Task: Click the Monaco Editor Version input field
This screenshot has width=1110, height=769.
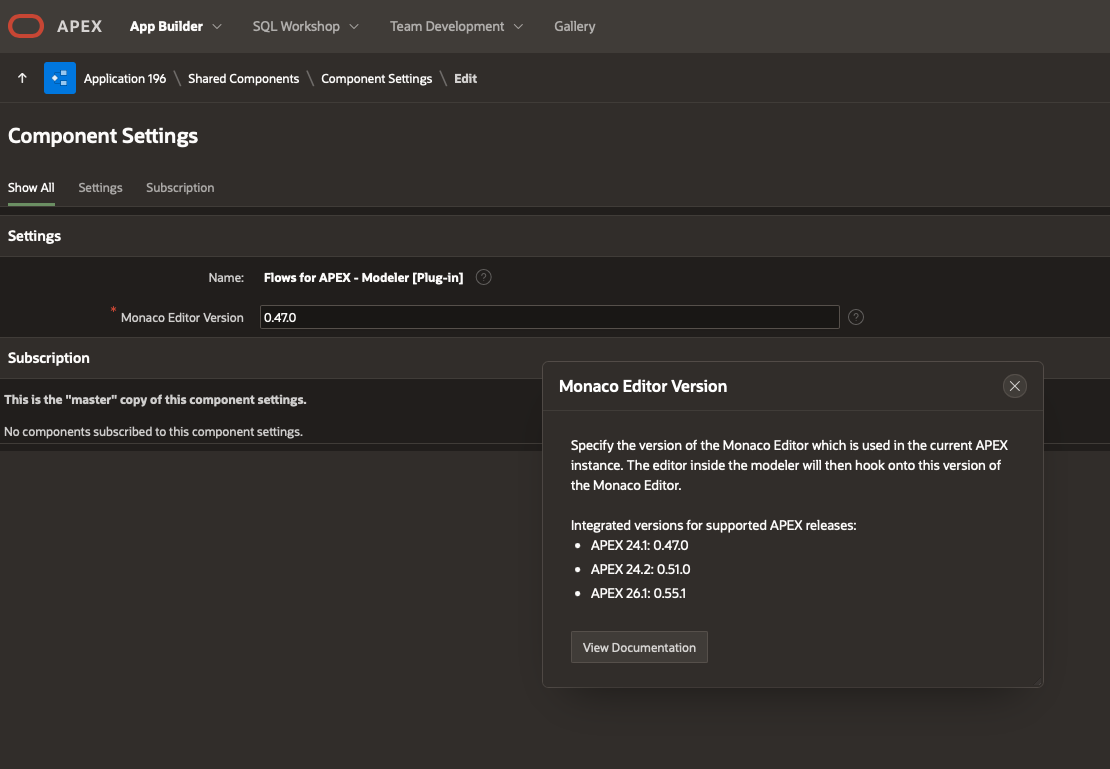Action: (549, 317)
